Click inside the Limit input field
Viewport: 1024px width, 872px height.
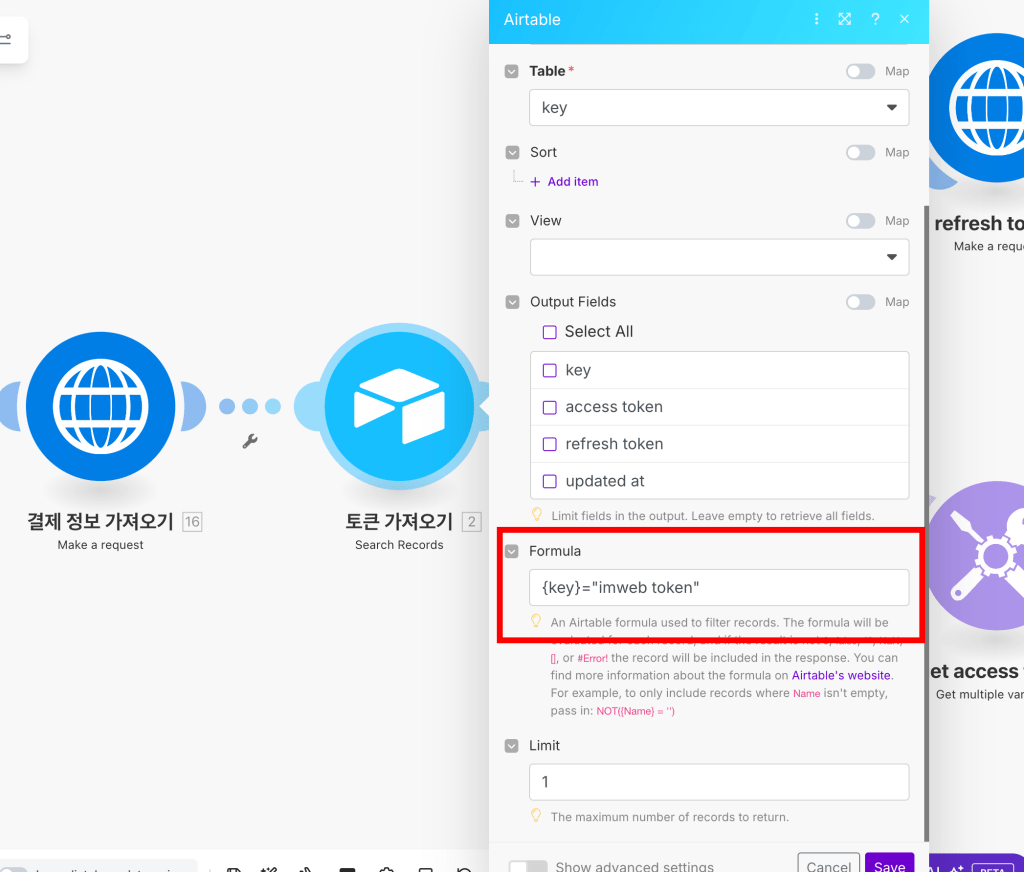[x=718, y=782]
